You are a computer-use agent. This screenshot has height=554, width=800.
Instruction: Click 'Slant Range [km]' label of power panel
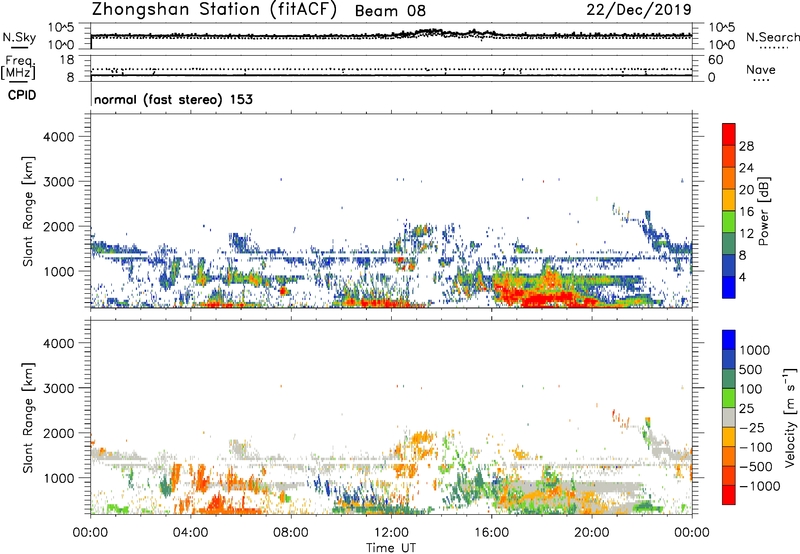[x=28, y=211]
